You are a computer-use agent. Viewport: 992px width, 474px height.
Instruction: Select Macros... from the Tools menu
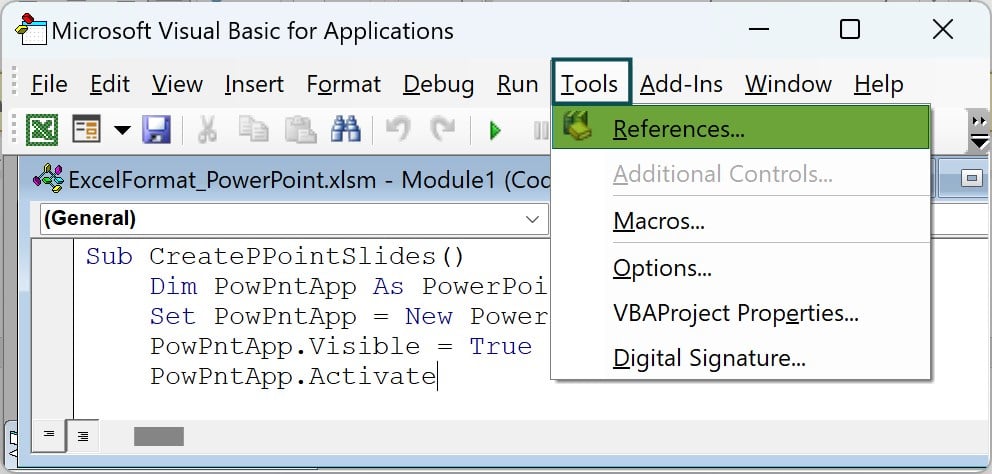[741, 221]
